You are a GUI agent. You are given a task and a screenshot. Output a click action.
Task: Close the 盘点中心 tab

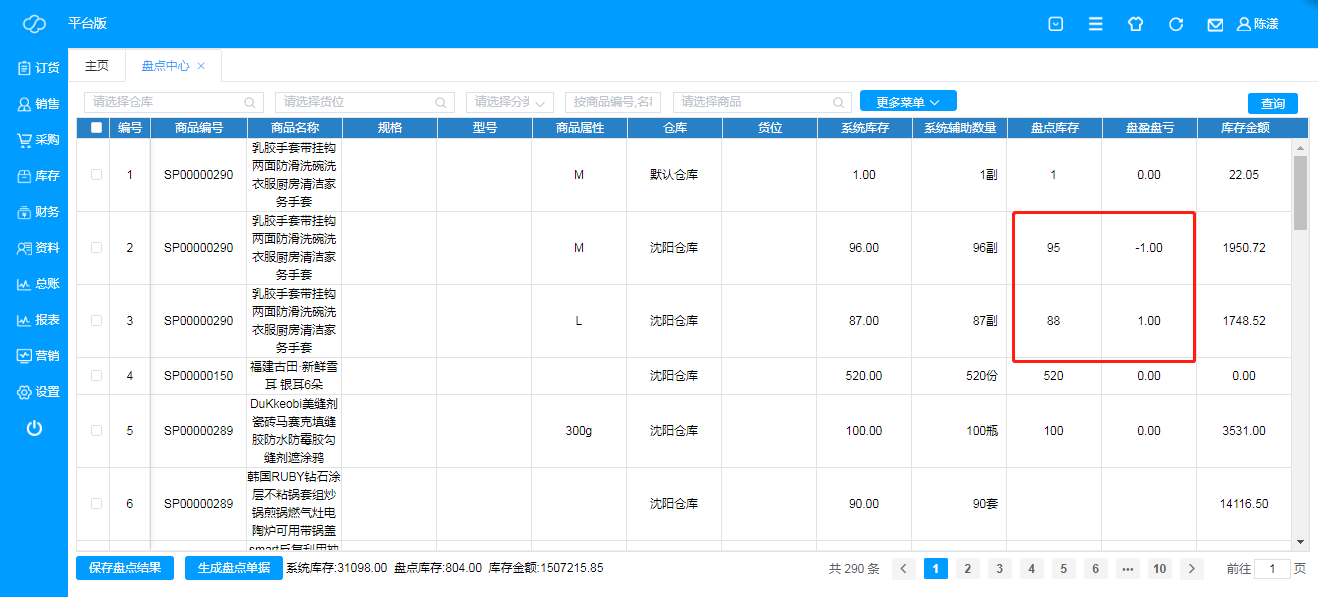[201, 66]
